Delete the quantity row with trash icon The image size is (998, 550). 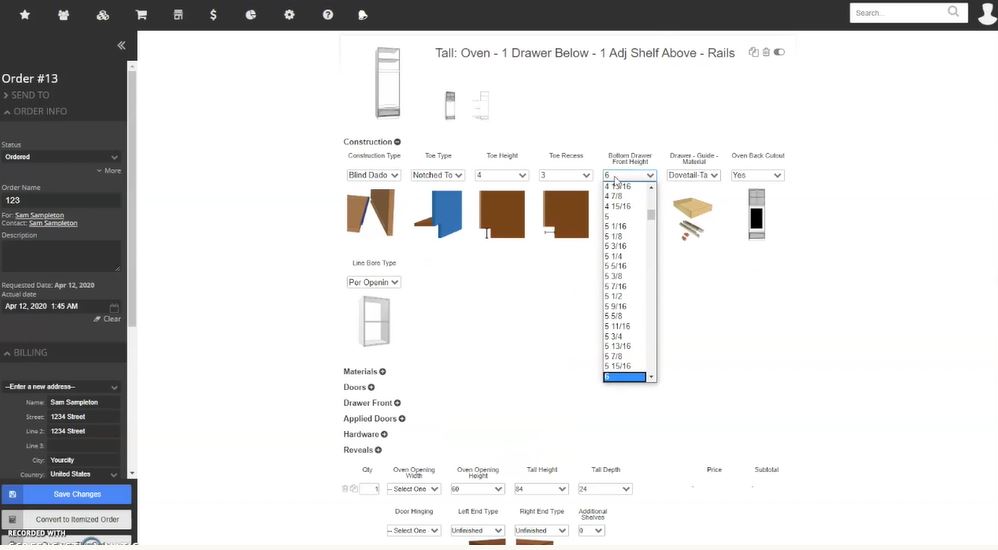[345, 489]
